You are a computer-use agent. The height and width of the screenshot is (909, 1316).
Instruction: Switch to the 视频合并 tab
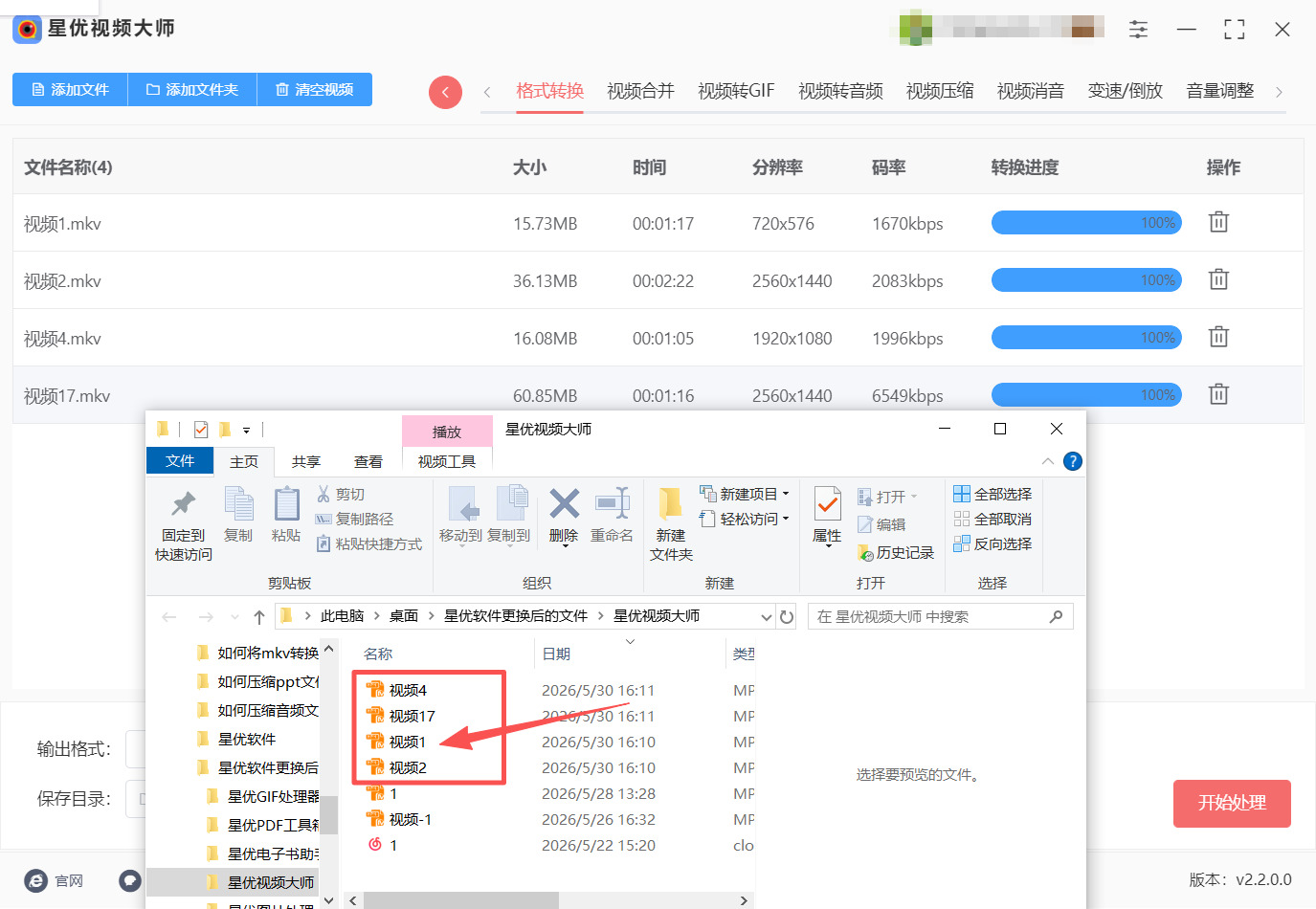640,91
